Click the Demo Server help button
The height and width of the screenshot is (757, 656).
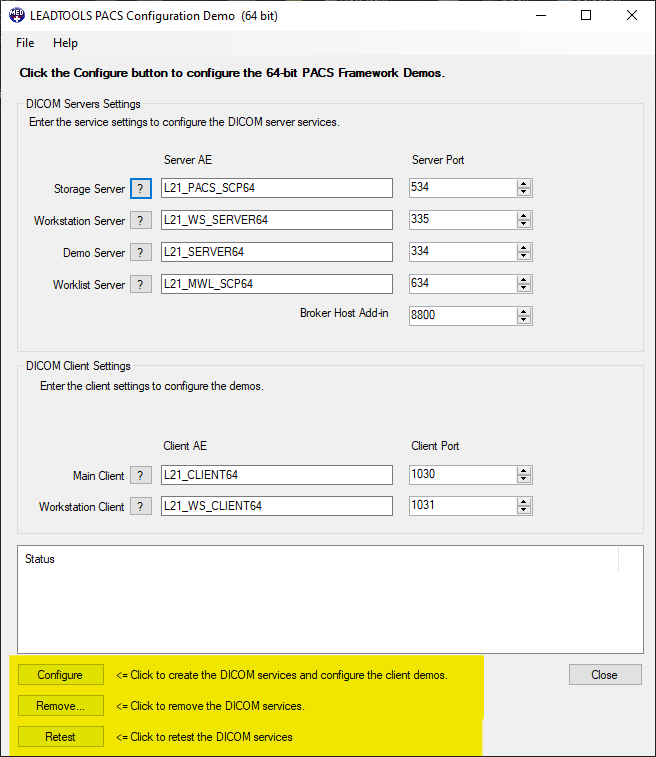pyautogui.click(x=140, y=252)
